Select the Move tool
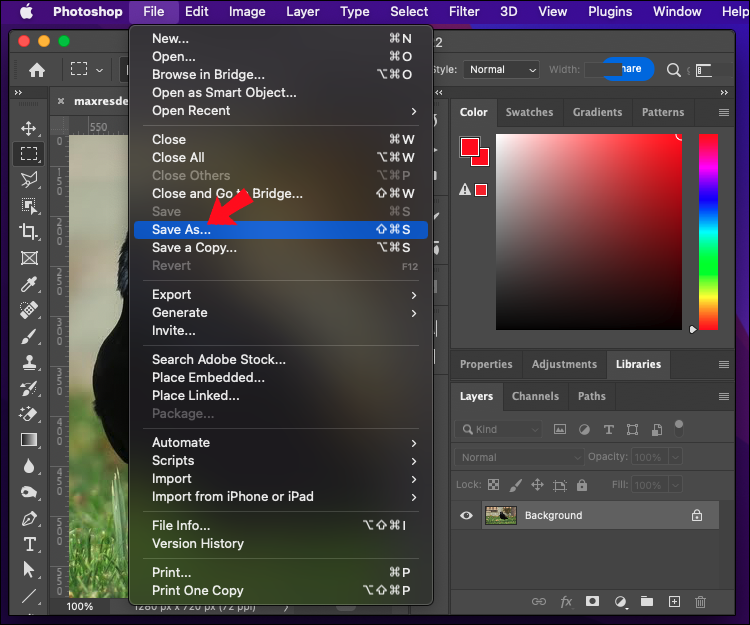 pyautogui.click(x=29, y=128)
